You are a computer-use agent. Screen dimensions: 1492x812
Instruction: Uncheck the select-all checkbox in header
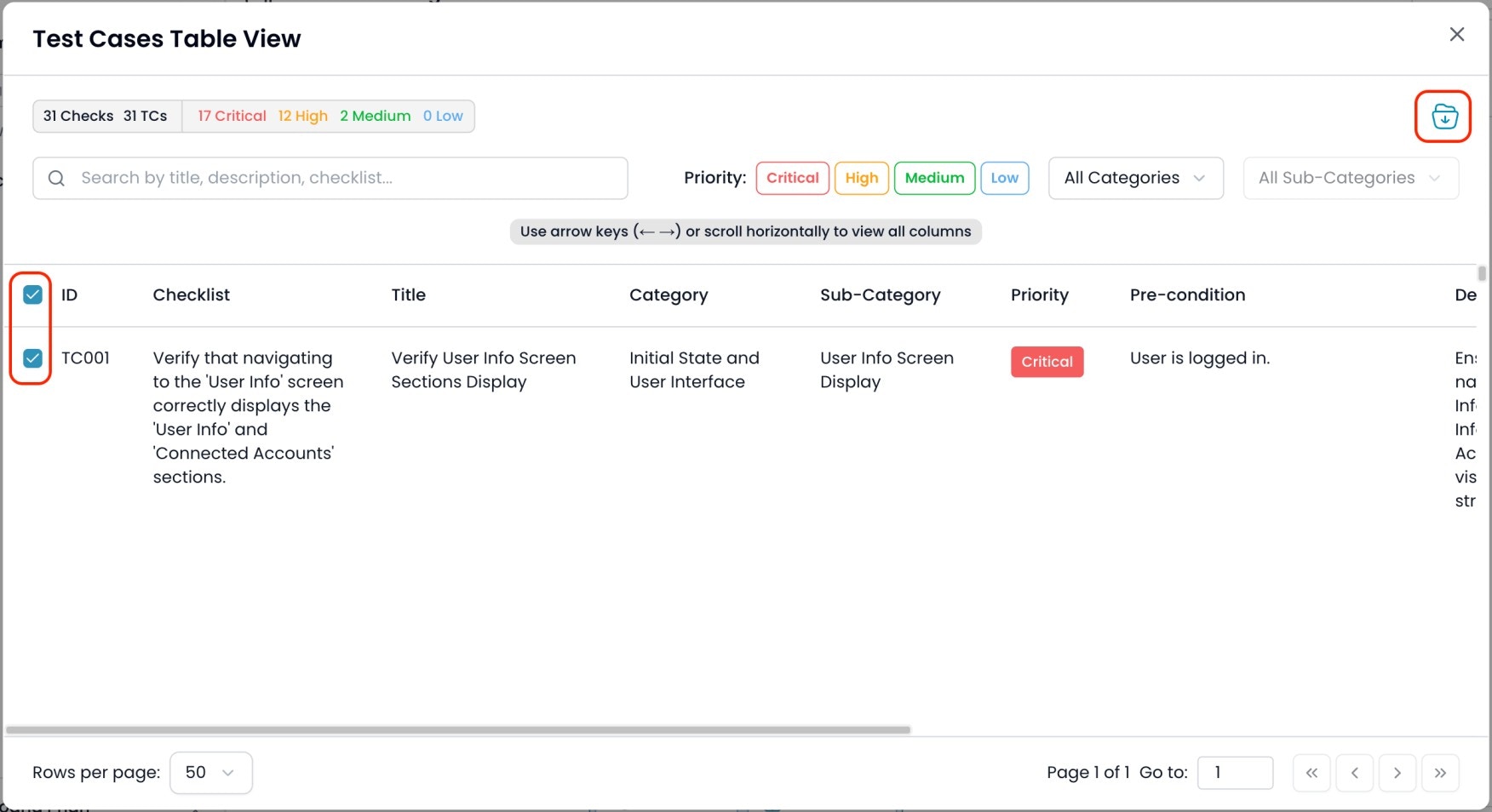pyautogui.click(x=32, y=294)
